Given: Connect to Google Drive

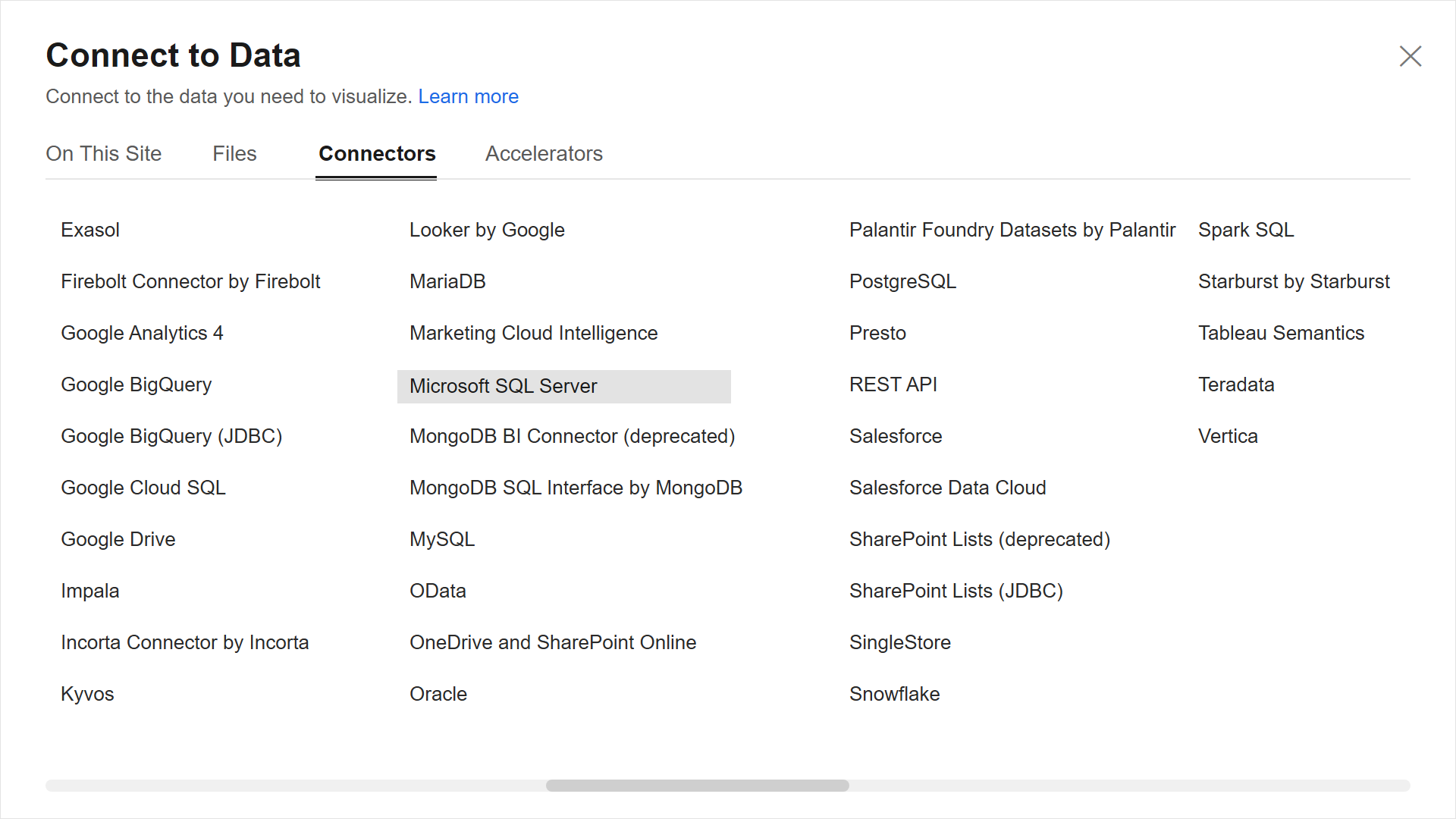Looking at the screenshot, I should point(118,539).
